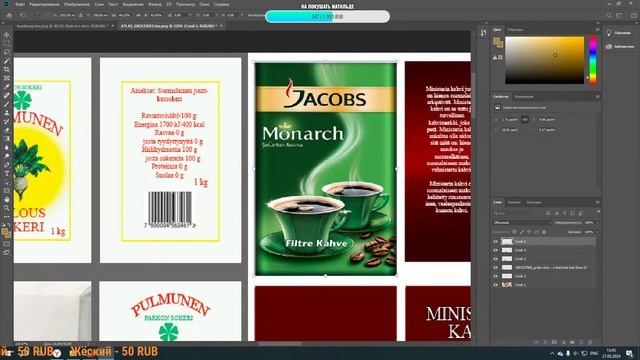Viewport: 640px width, 360px height.
Task: Hide the Слой 2 layer
Action: click(496, 276)
